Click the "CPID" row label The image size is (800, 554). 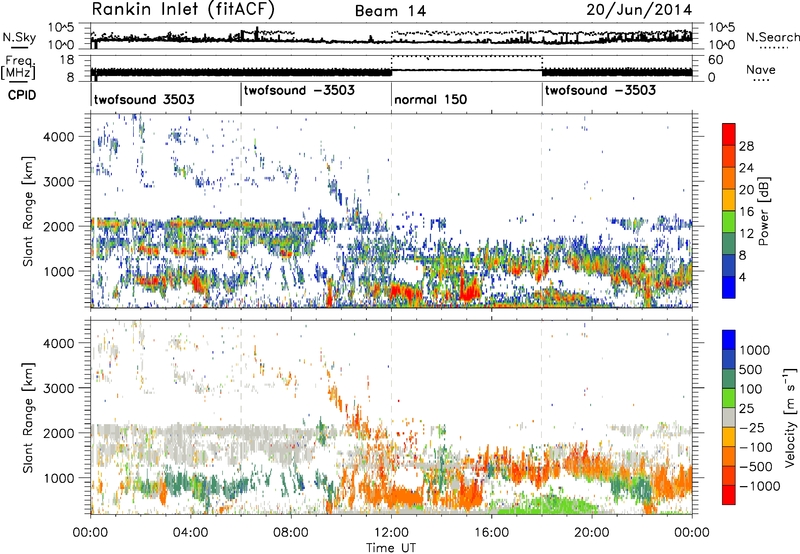pos(22,95)
